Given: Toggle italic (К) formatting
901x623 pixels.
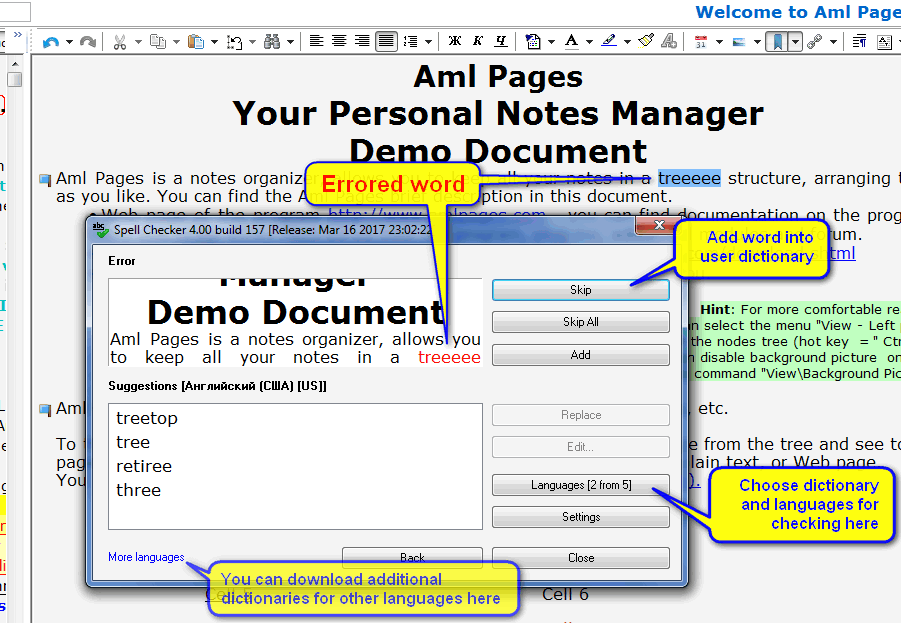Looking at the screenshot, I should pyautogui.click(x=478, y=41).
